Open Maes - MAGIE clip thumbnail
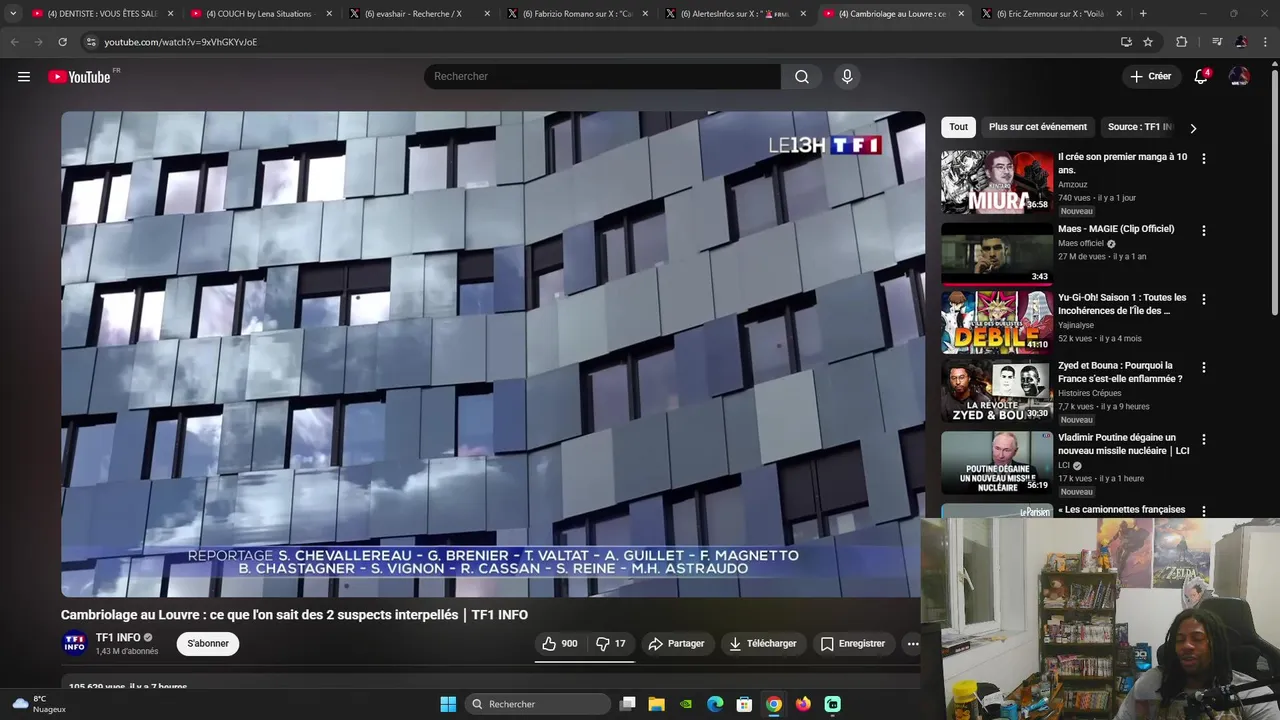Viewport: 1280px width, 720px height. (x=996, y=254)
